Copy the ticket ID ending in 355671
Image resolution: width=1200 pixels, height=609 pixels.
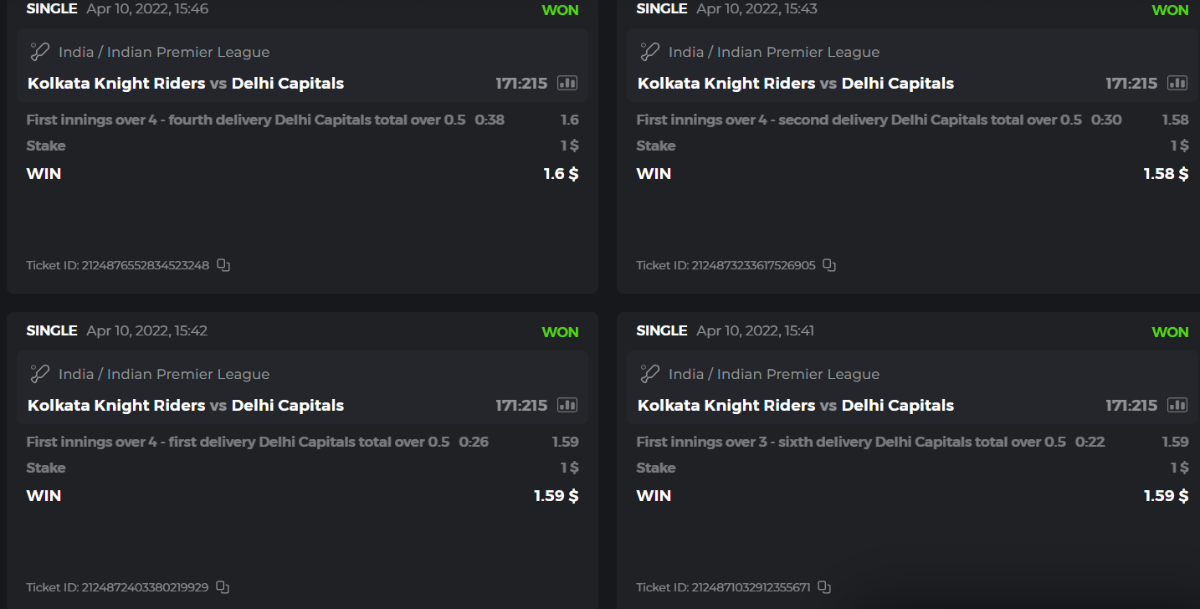[825, 587]
